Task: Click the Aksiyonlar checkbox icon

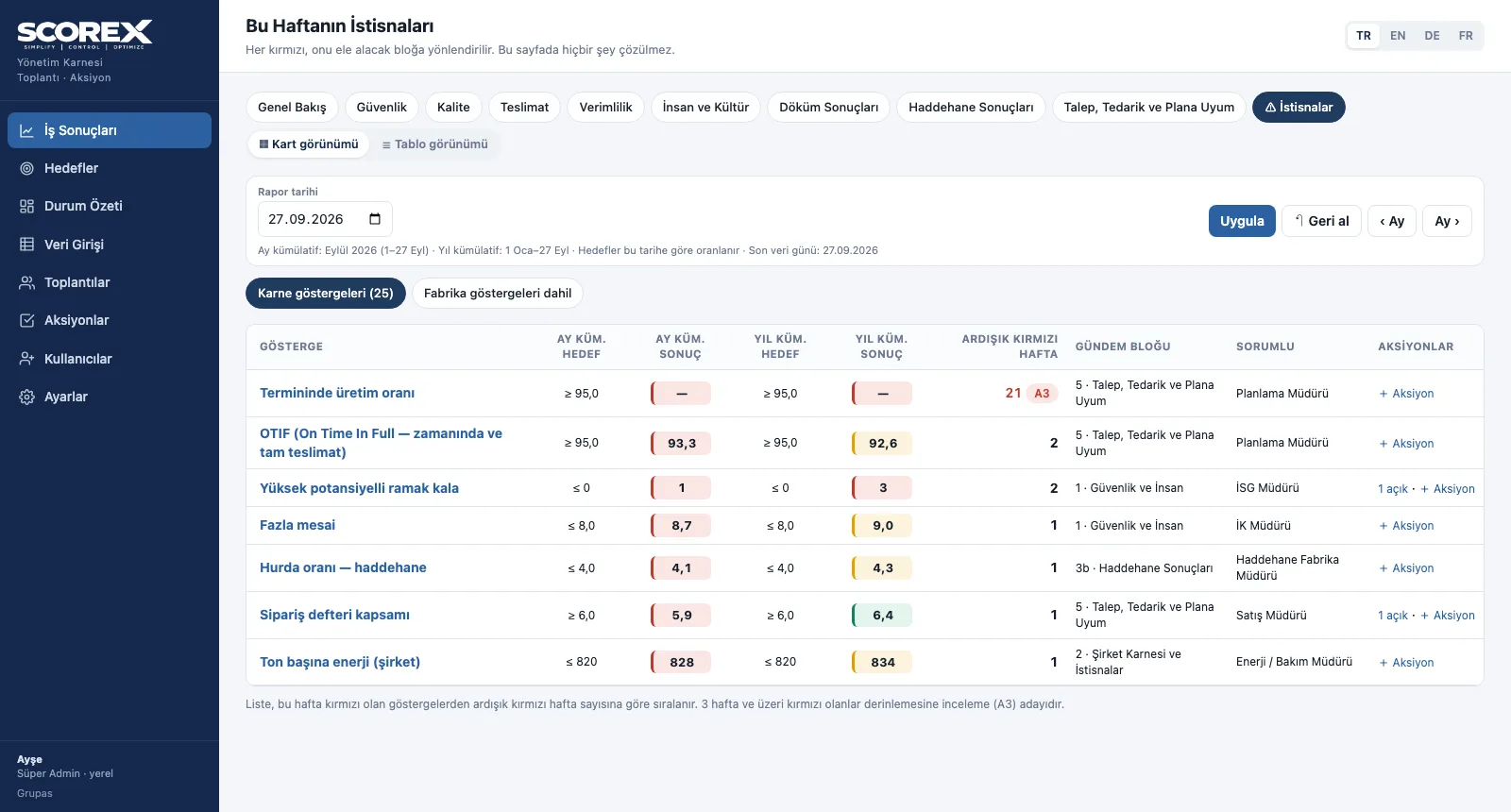Action: point(27,320)
